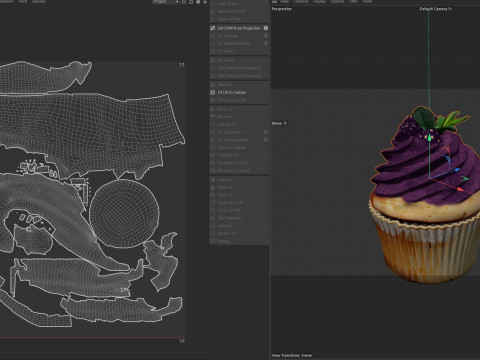Open UV Weld and Relax options gear
480x360 pixels.
click(x=266, y=43)
